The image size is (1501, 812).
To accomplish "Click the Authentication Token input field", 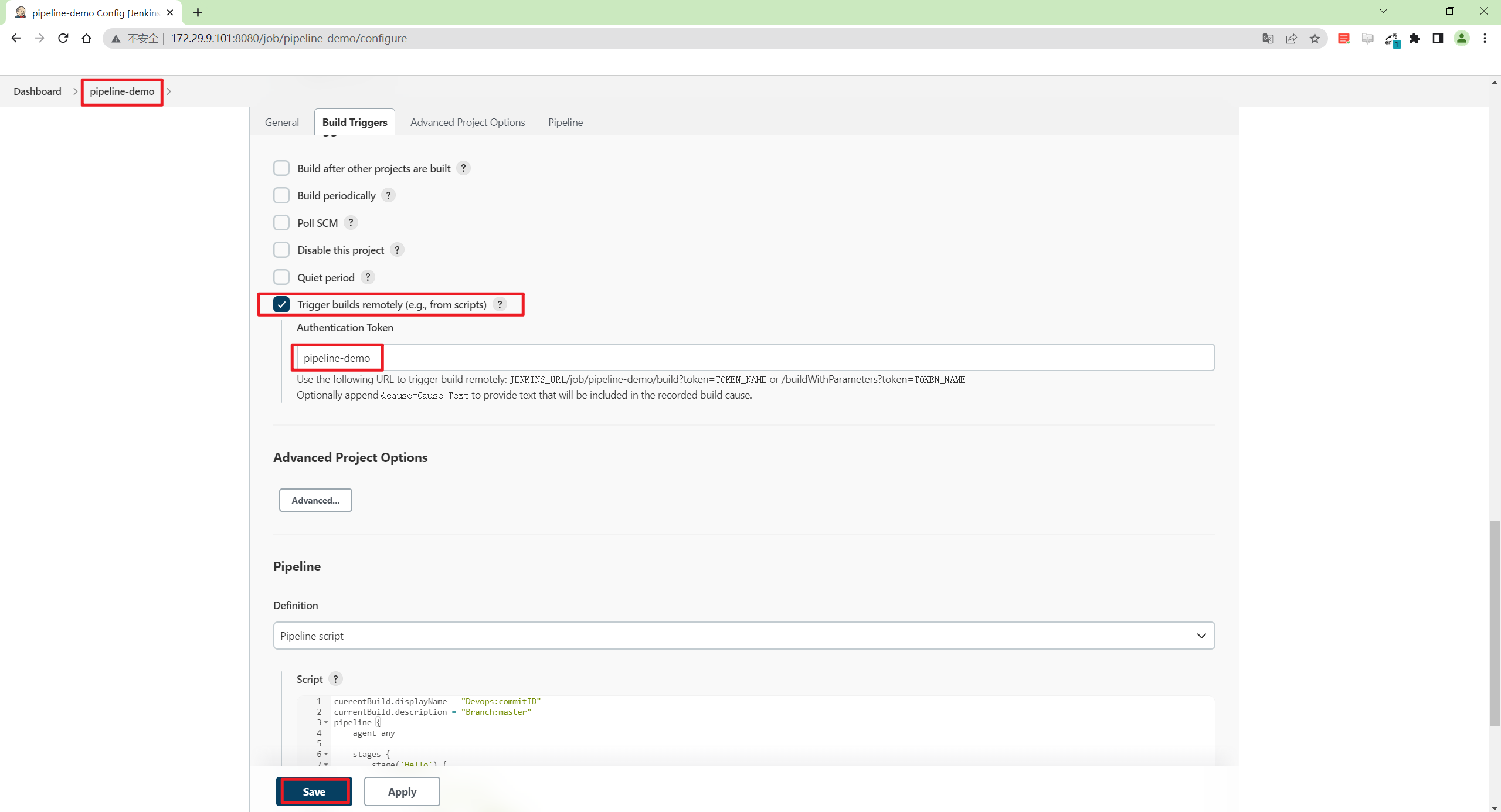I will pos(755,358).
